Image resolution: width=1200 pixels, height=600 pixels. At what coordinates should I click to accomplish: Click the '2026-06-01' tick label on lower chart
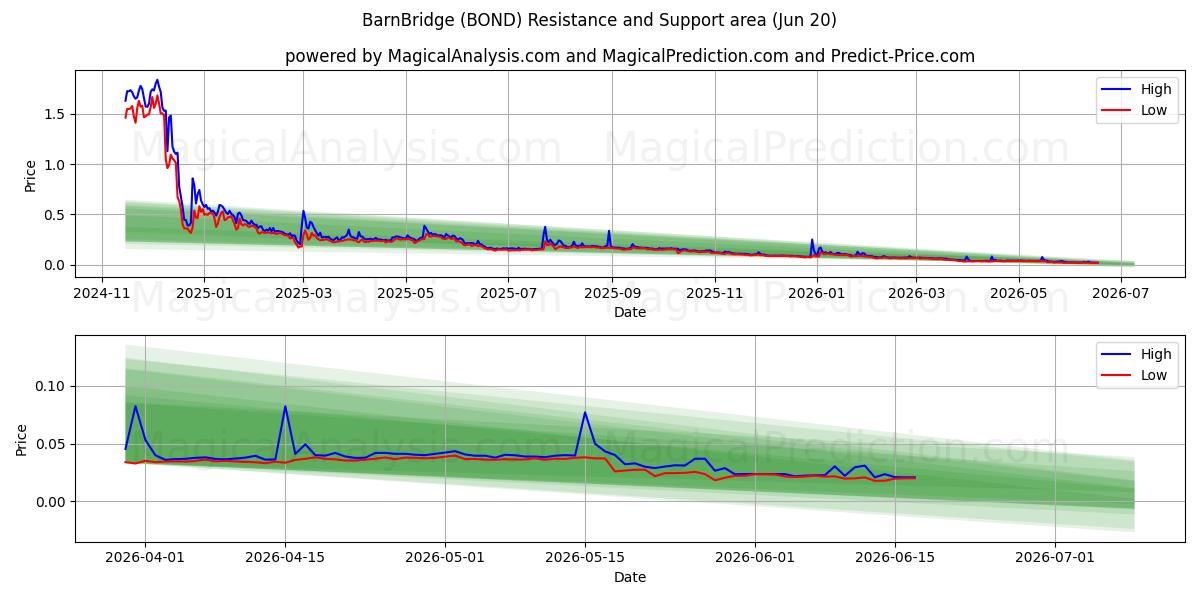755,558
